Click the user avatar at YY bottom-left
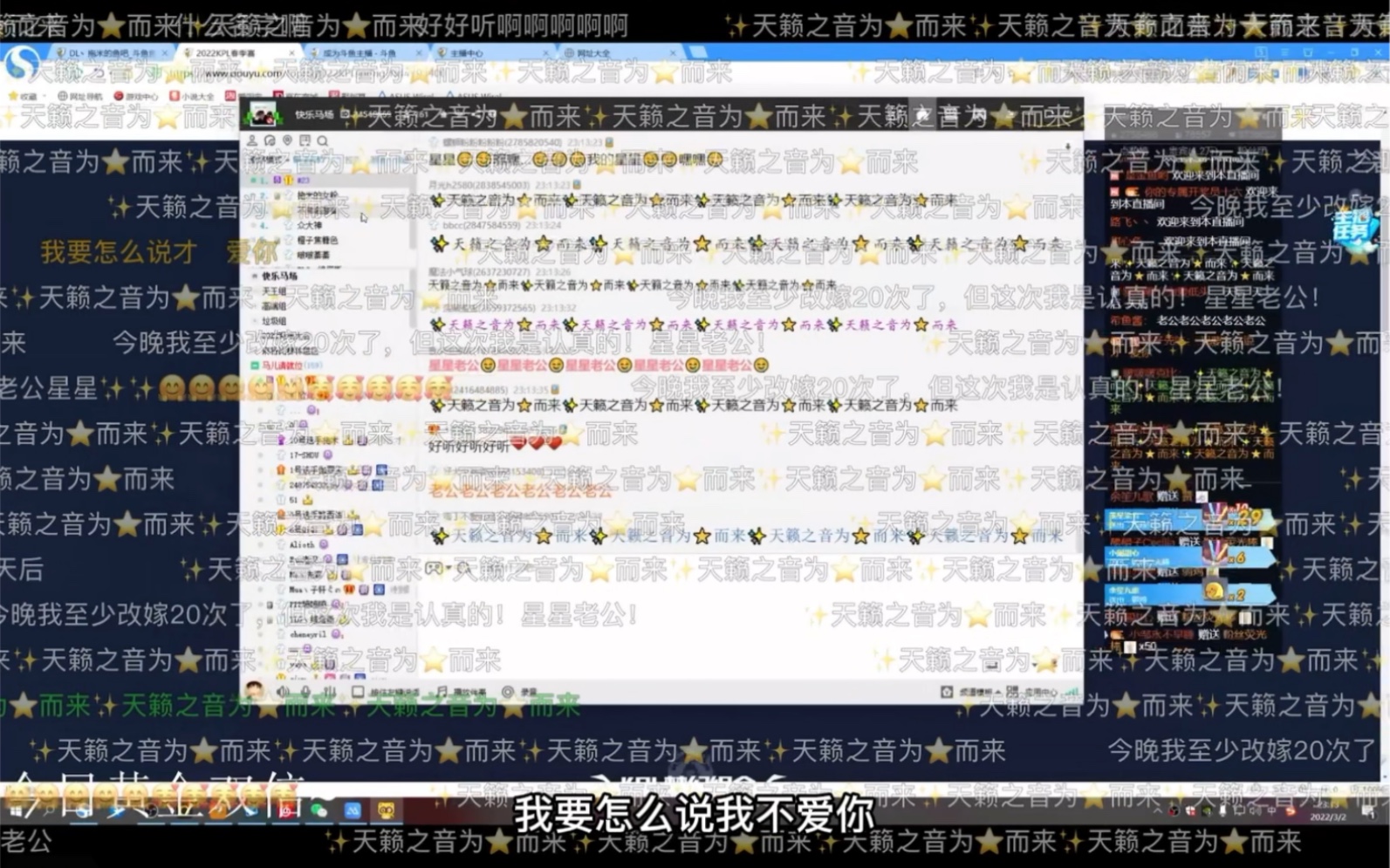Viewport: 1390px width, 868px height. [254, 691]
